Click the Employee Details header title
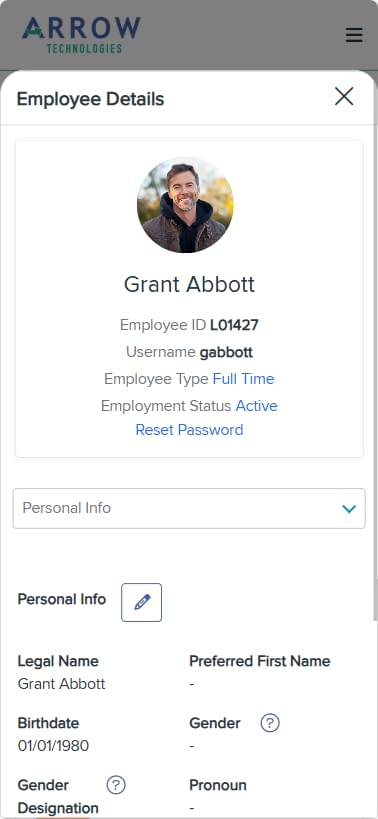378x819 pixels. click(90, 99)
